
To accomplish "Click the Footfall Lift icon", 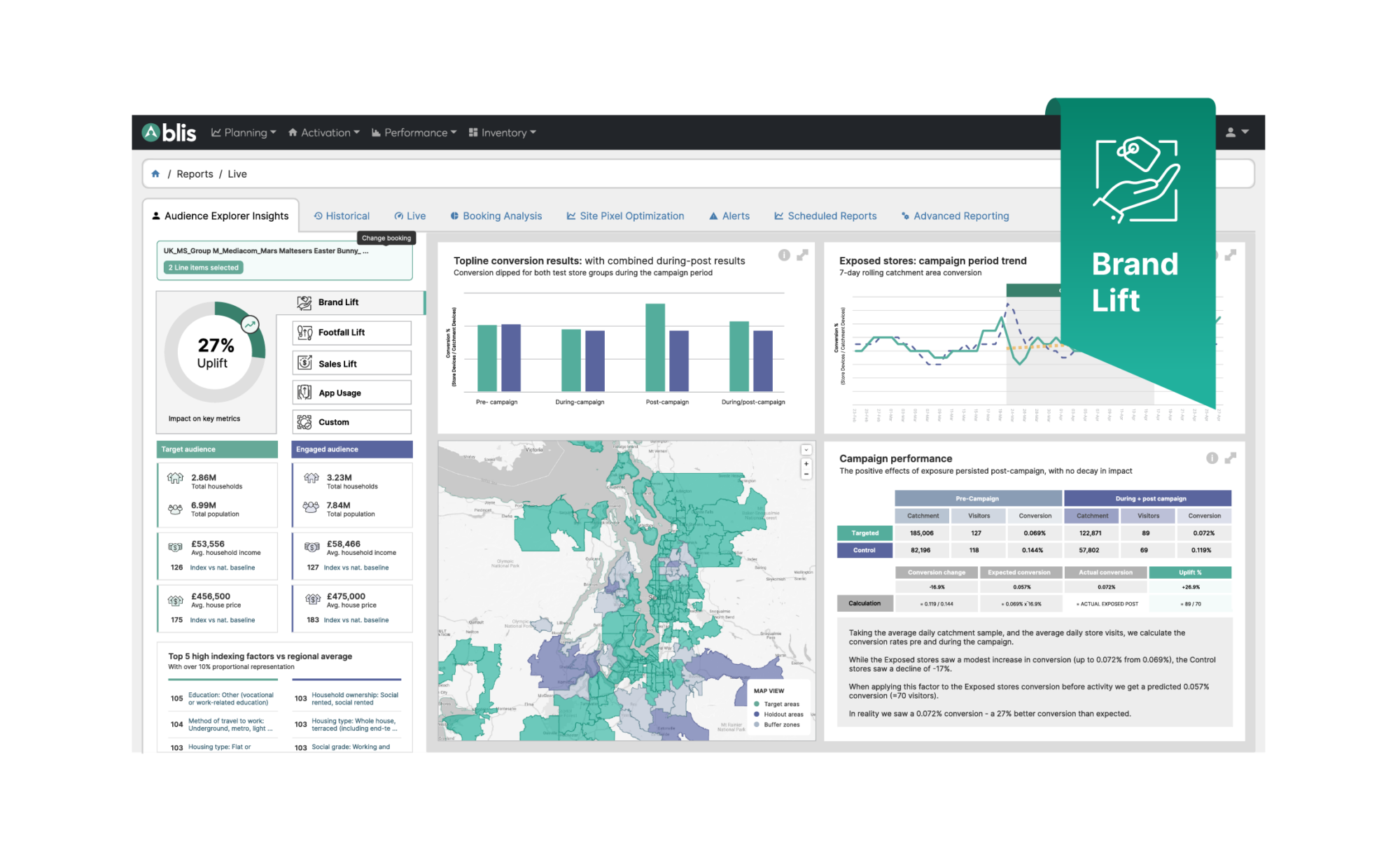I will [x=304, y=332].
